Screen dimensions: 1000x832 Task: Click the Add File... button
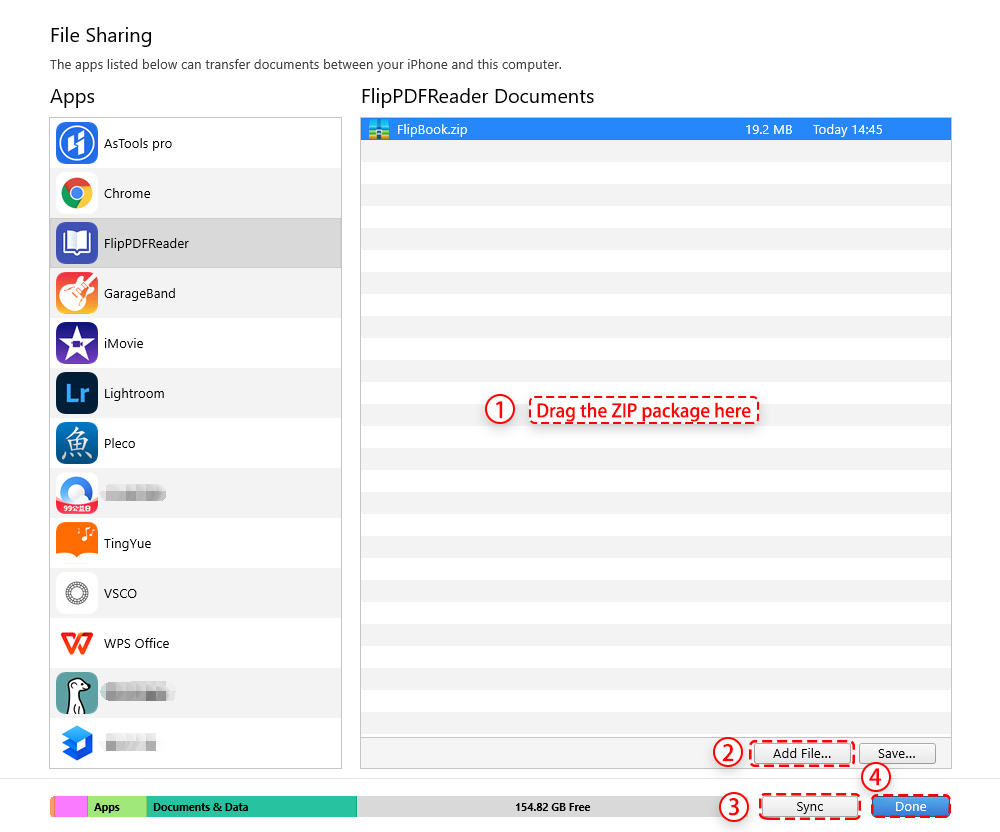[x=802, y=754]
